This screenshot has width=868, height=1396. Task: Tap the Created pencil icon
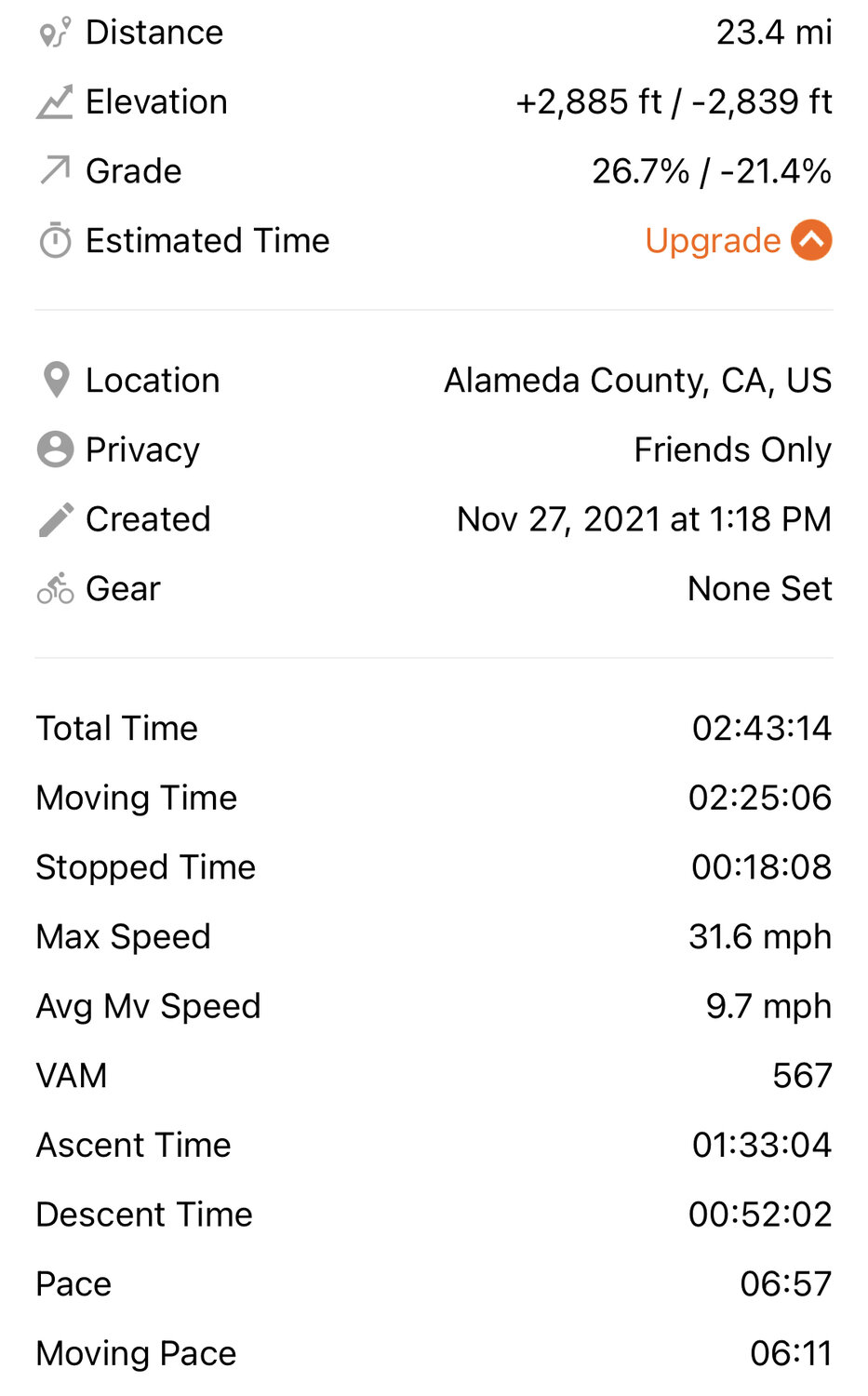[x=56, y=519]
